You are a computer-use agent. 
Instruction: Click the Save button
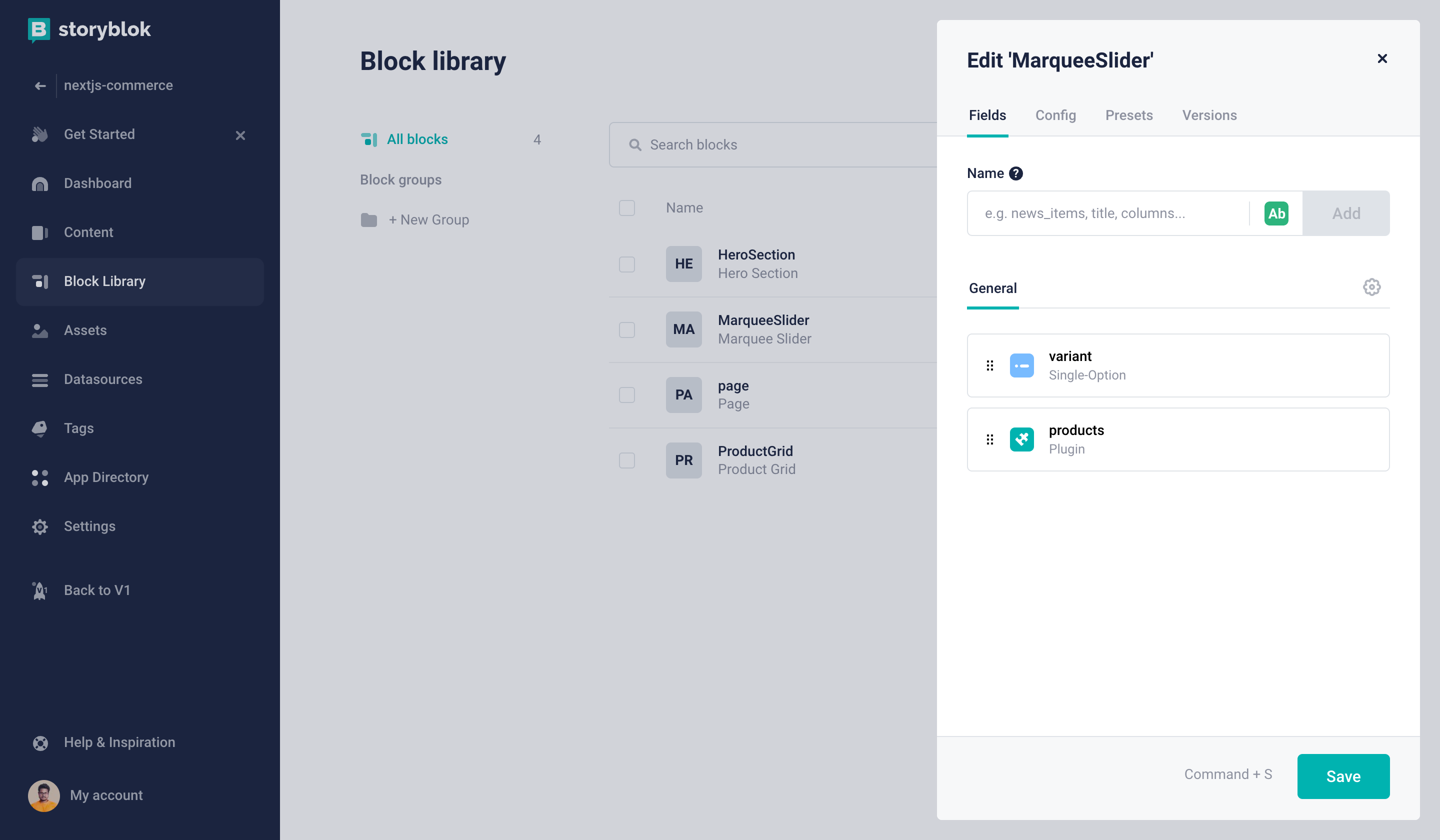1343,776
